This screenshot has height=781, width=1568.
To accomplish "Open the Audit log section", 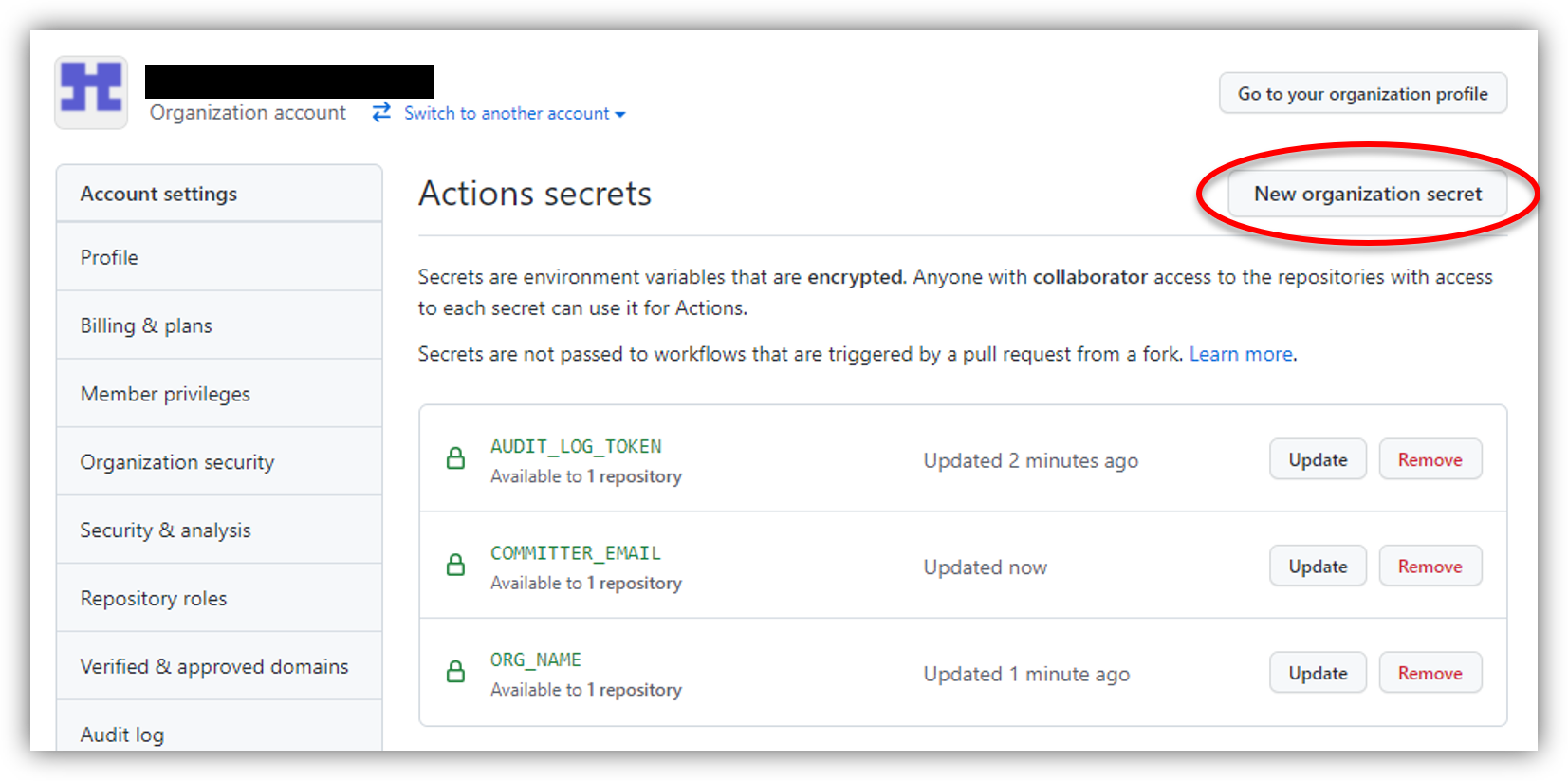I will 121,734.
